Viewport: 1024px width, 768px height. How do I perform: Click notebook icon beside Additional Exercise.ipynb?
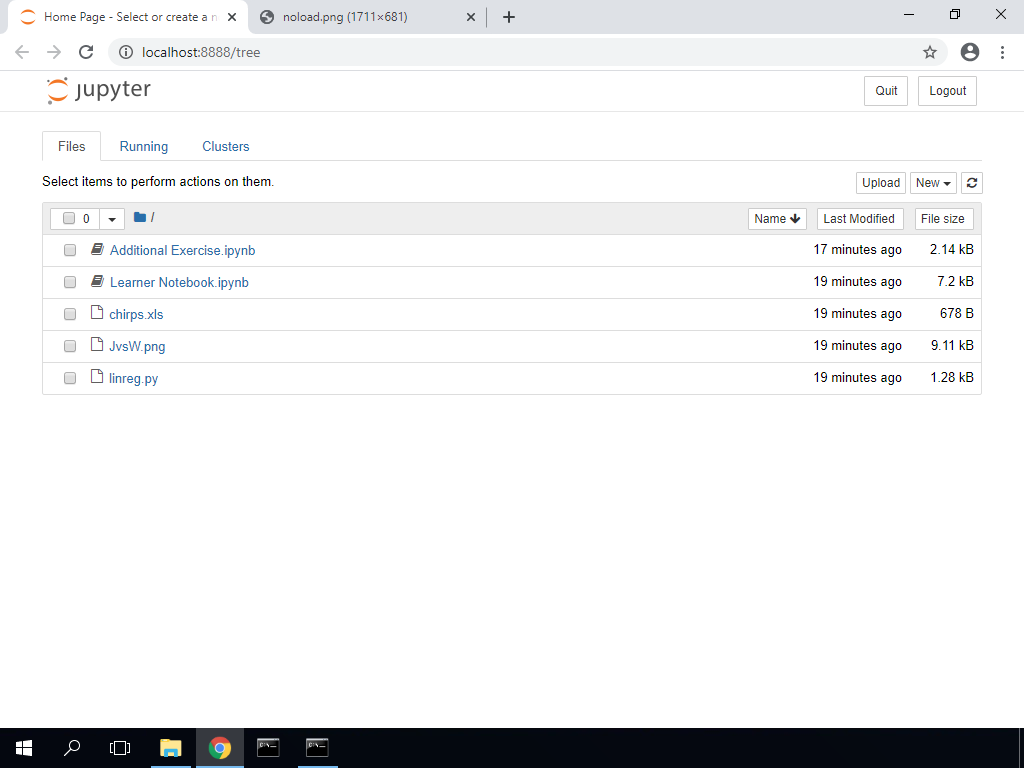[x=97, y=249]
